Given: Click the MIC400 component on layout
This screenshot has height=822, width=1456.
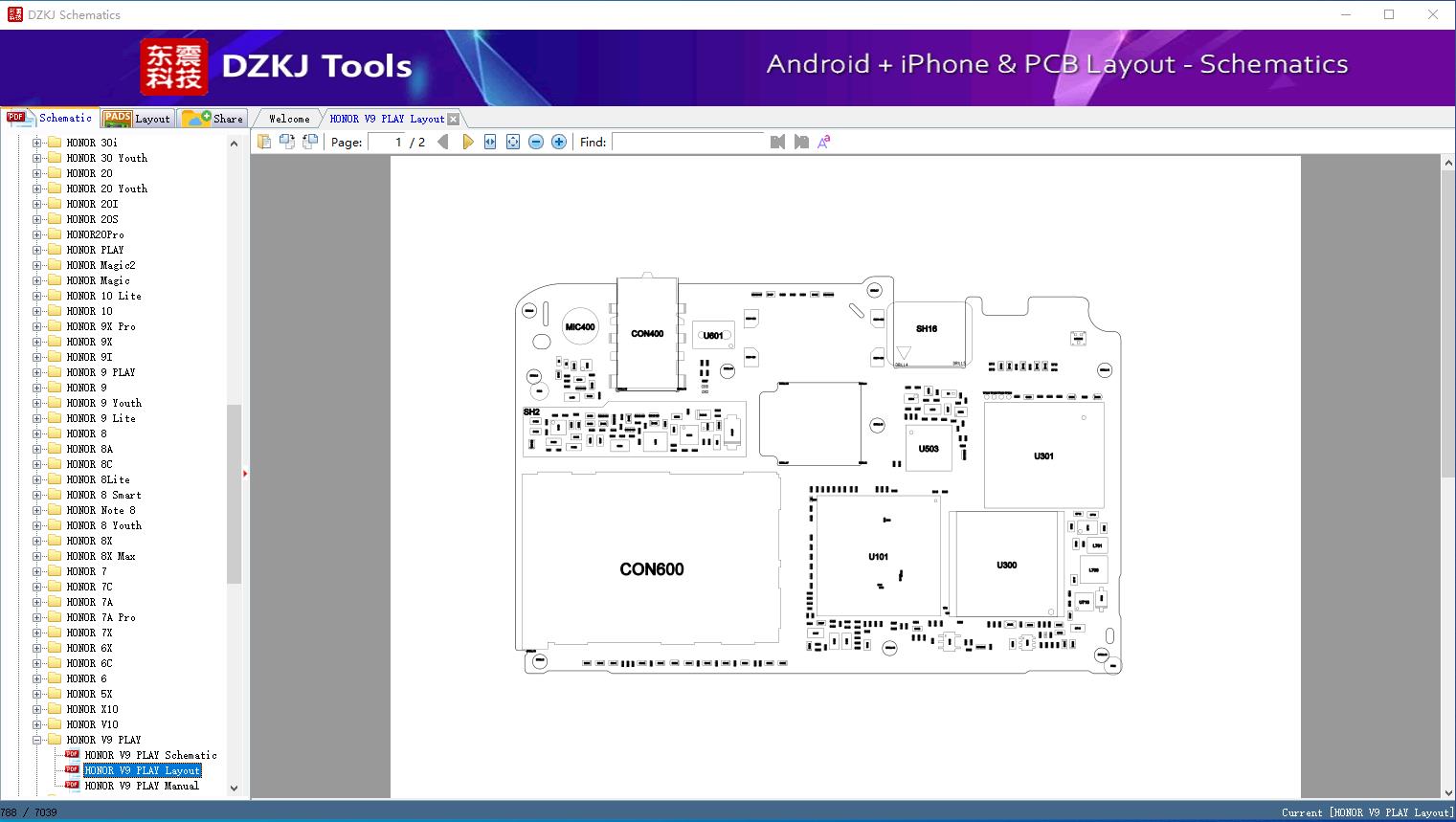Looking at the screenshot, I should (579, 327).
